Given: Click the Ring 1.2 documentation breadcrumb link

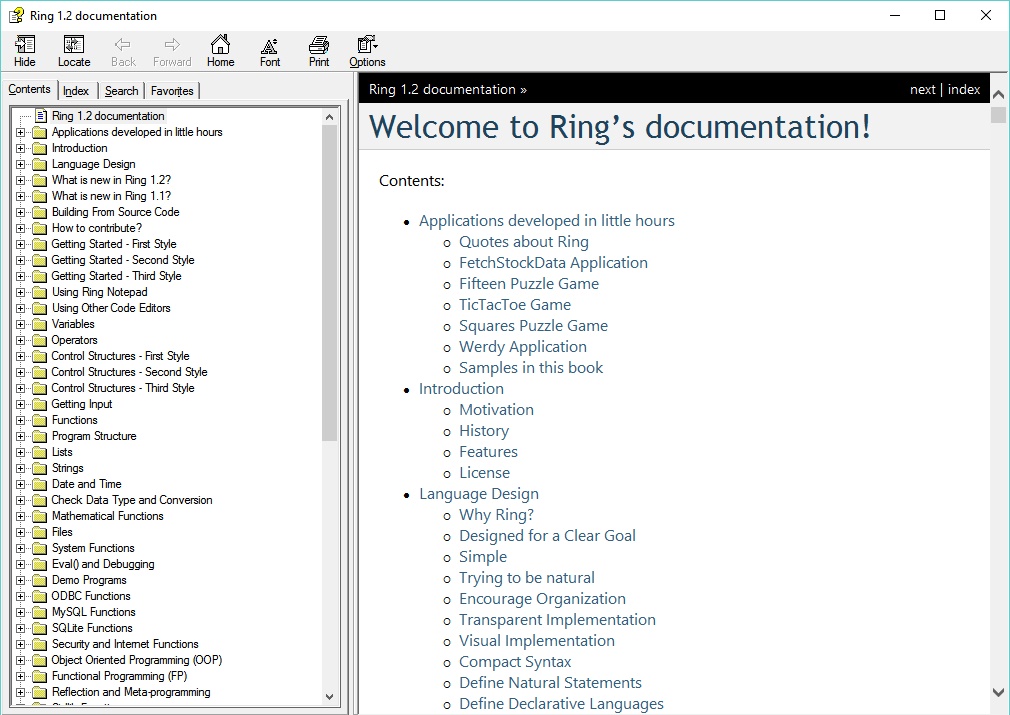Looking at the screenshot, I should (x=442, y=90).
